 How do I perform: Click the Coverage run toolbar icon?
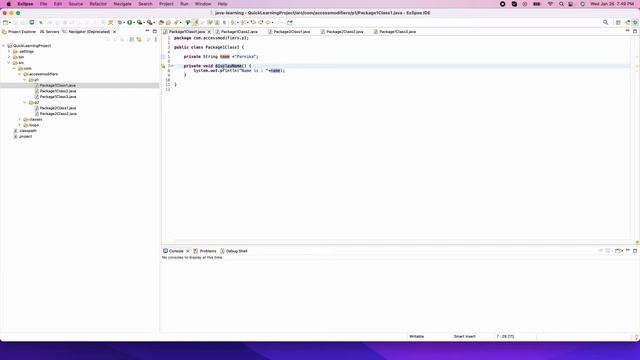(x=140, y=22)
